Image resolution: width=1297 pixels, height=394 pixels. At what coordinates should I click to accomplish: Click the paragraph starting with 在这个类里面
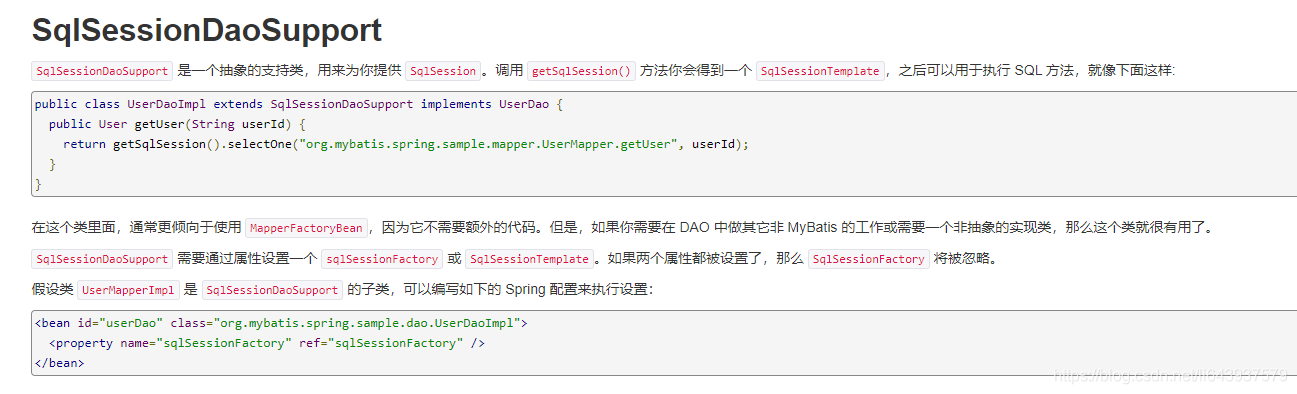tap(622, 228)
